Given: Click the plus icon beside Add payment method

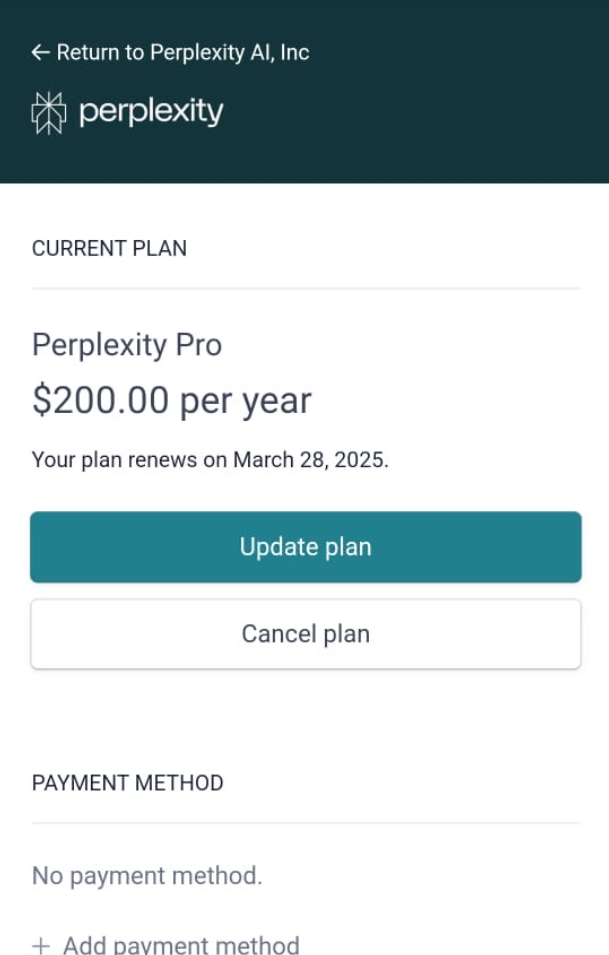Looking at the screenshot, I should pyautogui.click(x=41, y=945).
